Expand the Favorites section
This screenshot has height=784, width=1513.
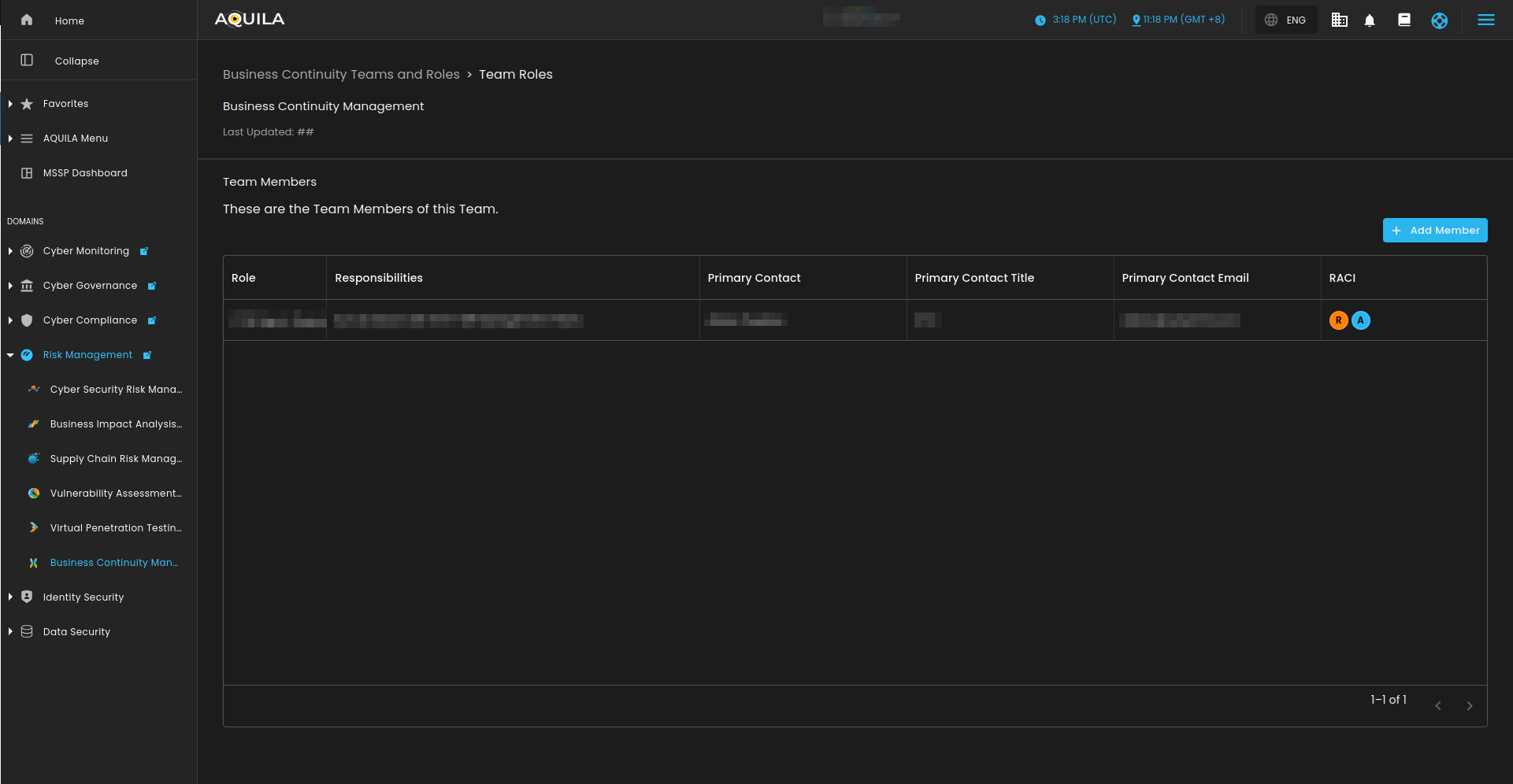point(10,104)
